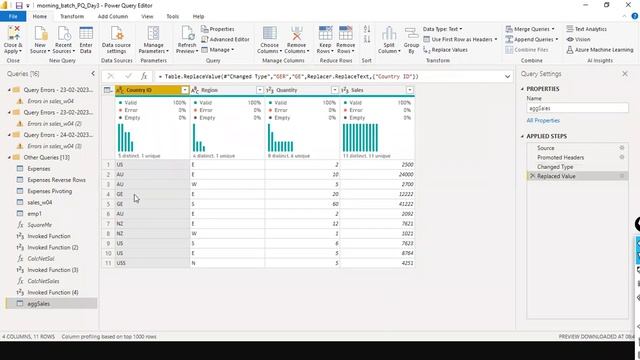This screenshot has height=360, width=640.
Task: Collapse the Other Queries group
Action: click(x=9, y=158)
